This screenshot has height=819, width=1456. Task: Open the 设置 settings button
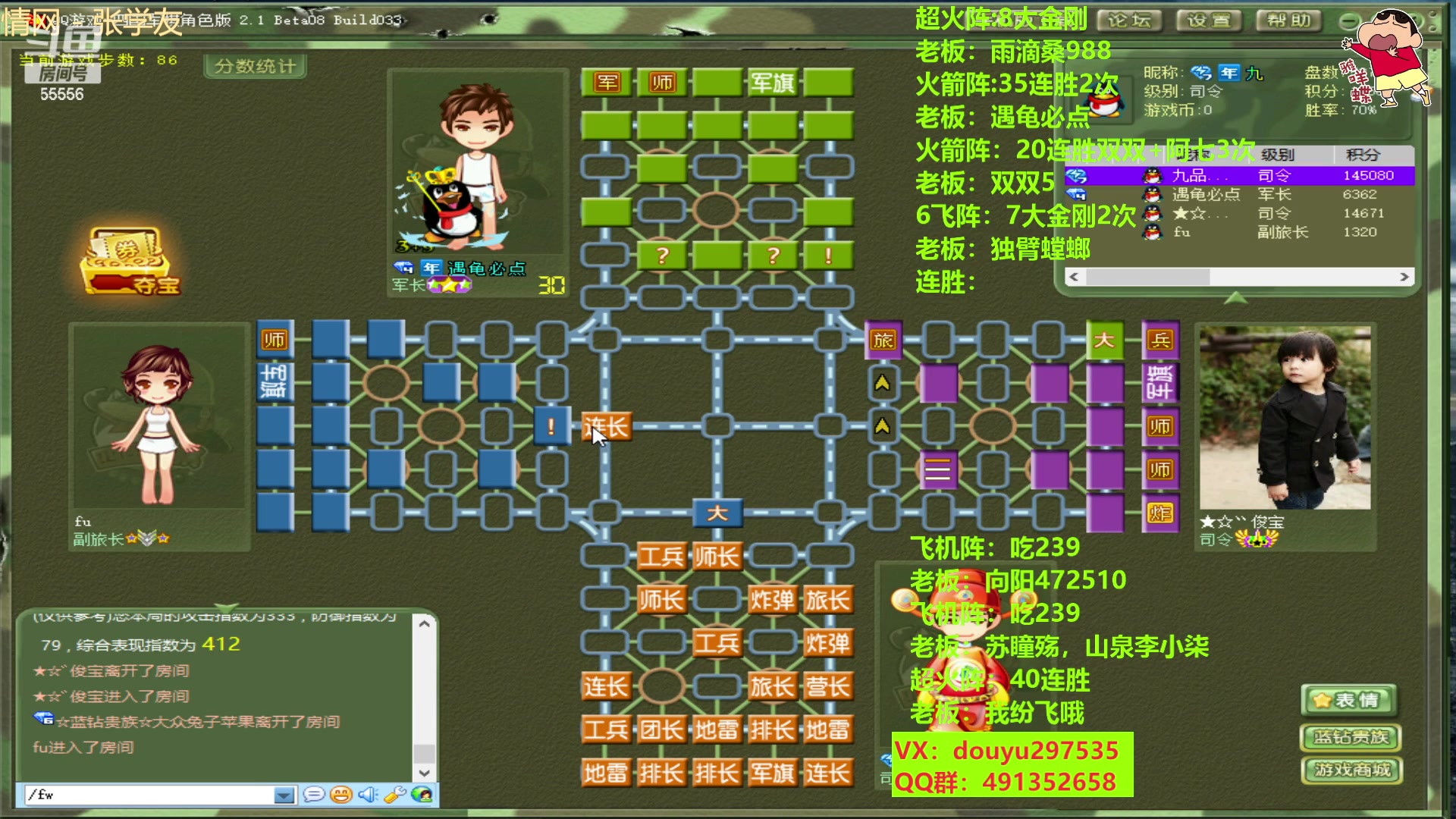click(x=1209, y=20)
